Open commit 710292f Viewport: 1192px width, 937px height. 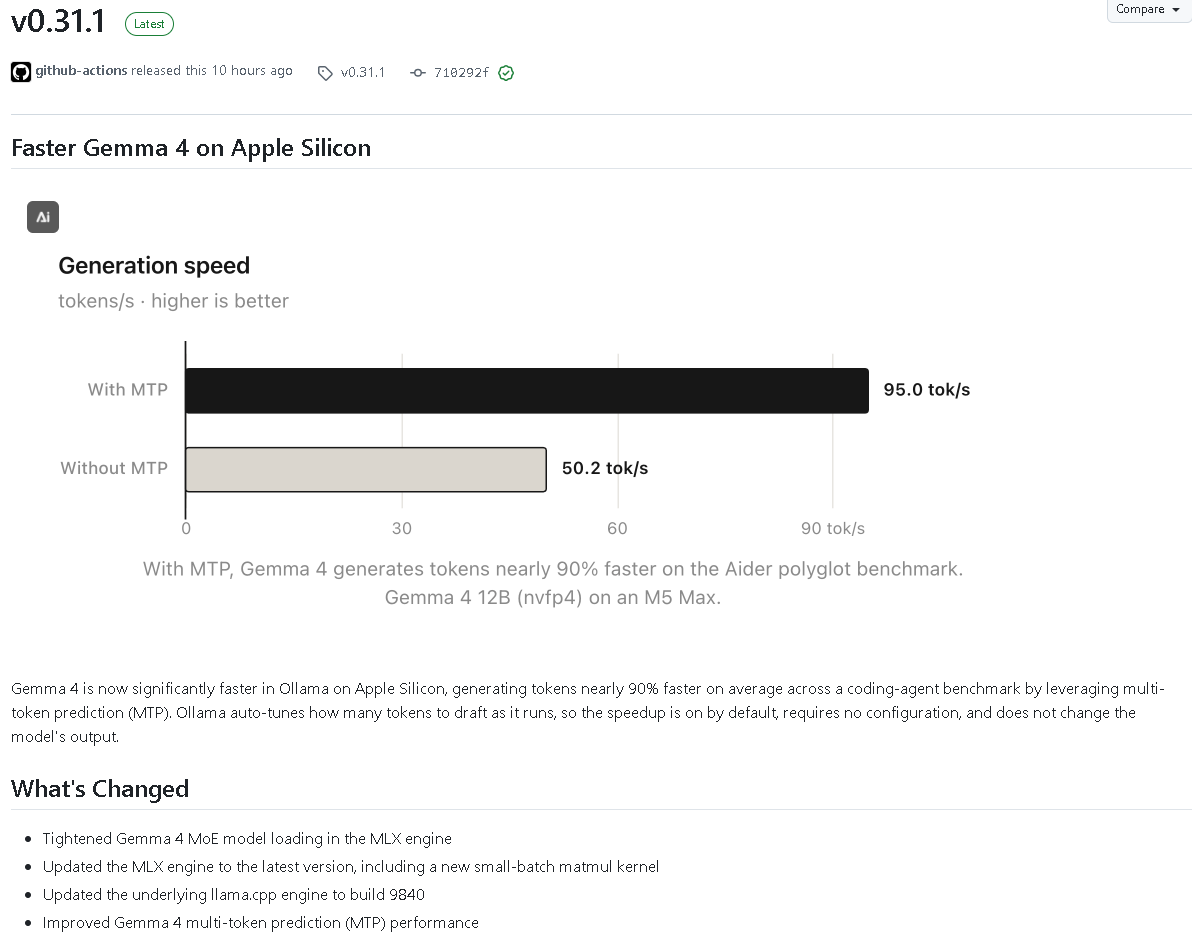[x=461, y=73]
